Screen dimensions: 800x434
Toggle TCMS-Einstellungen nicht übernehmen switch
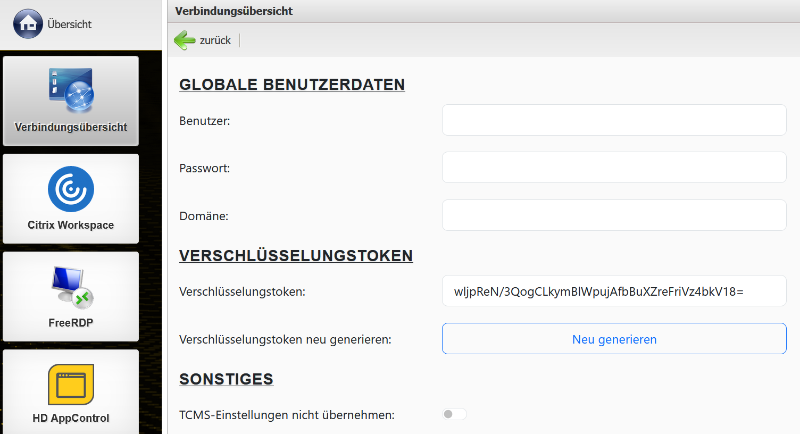tap(454, 414)
